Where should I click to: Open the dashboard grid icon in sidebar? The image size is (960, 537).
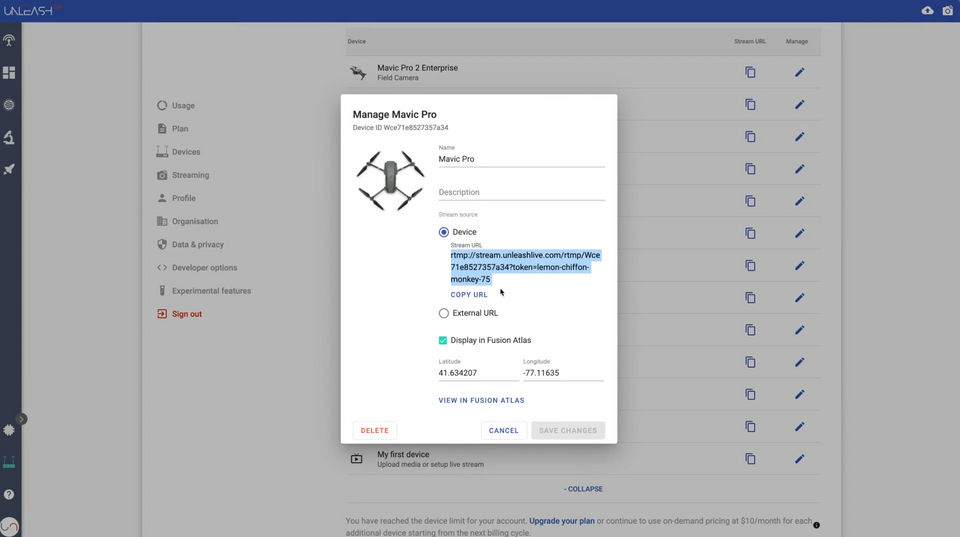(x=9, y=73)
